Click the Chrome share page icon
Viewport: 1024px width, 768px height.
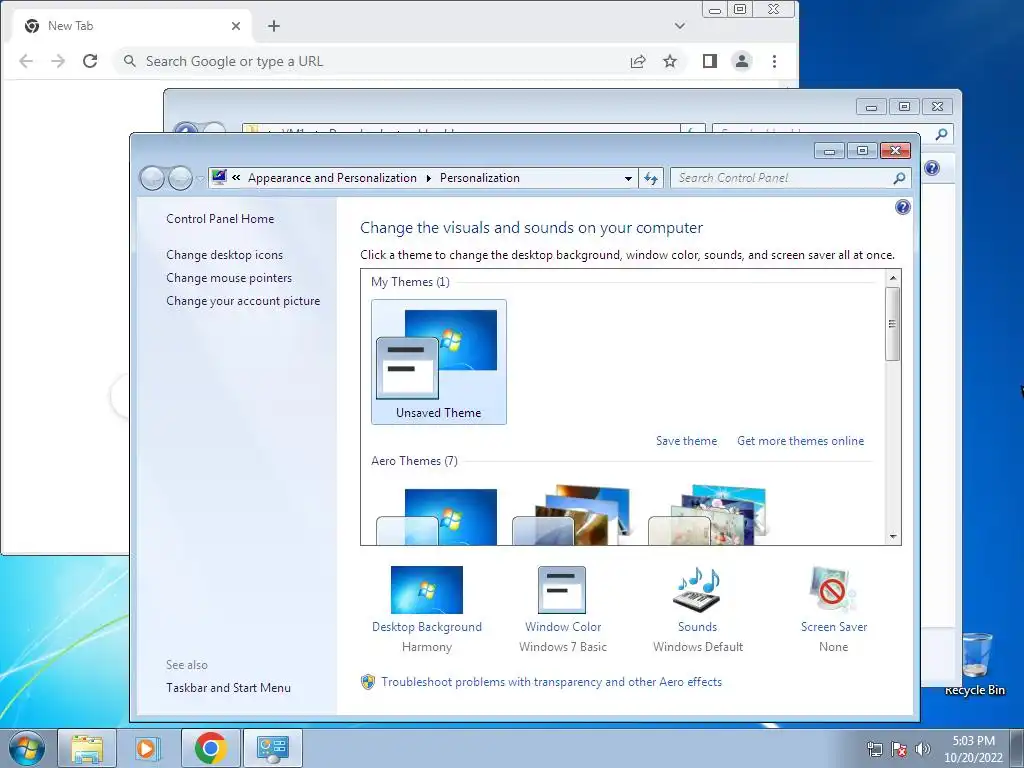(637, 61)
